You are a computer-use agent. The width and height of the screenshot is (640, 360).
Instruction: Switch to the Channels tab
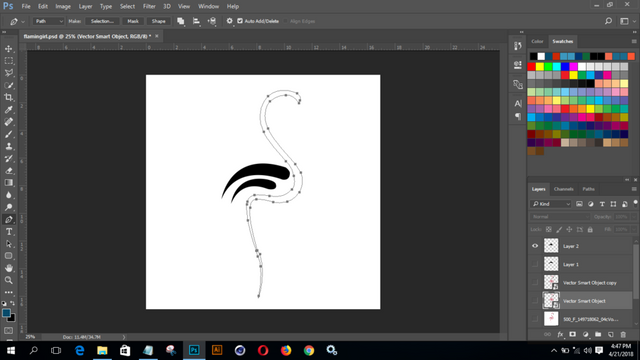pos(563,189)
